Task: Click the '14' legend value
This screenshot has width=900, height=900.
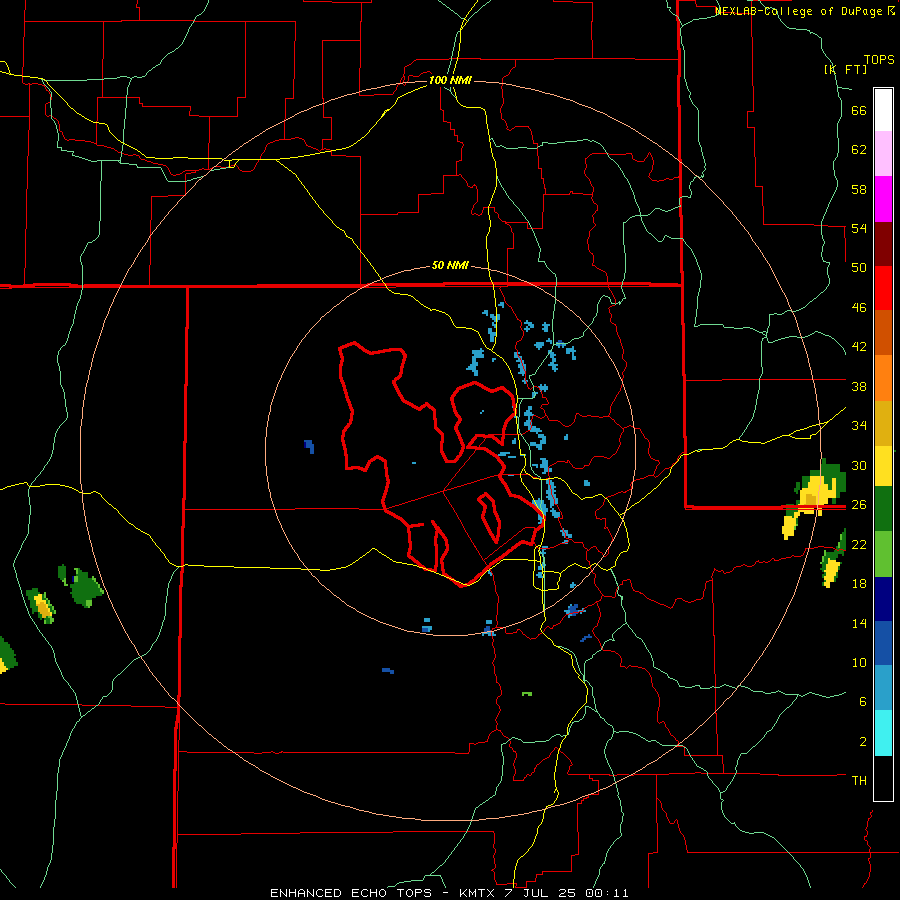Action: coord(859,623)
